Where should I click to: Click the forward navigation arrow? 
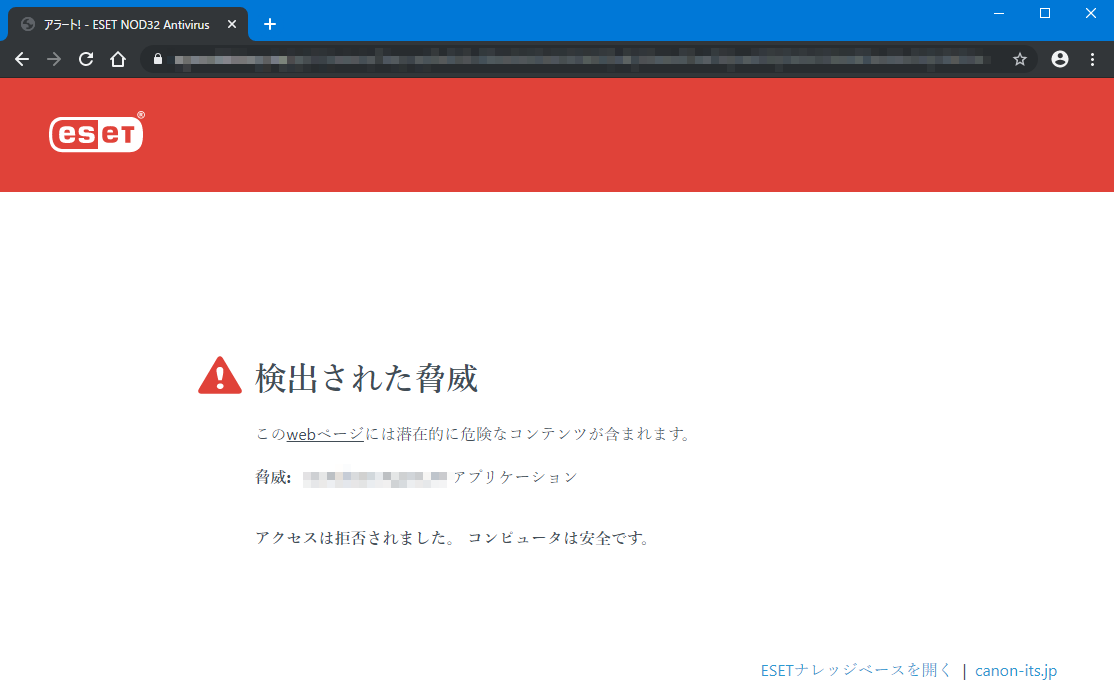[x=54, y=60]
